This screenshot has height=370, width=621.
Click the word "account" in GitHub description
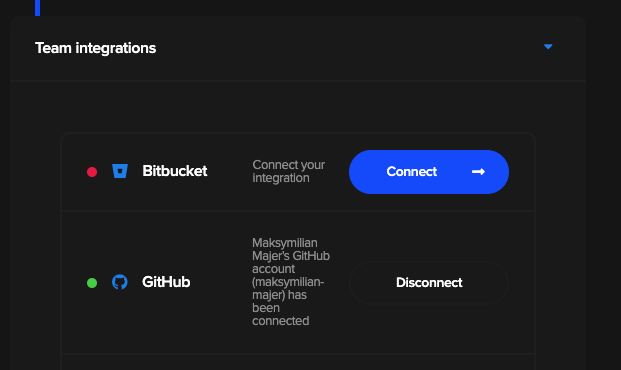(x=273, y=269)
